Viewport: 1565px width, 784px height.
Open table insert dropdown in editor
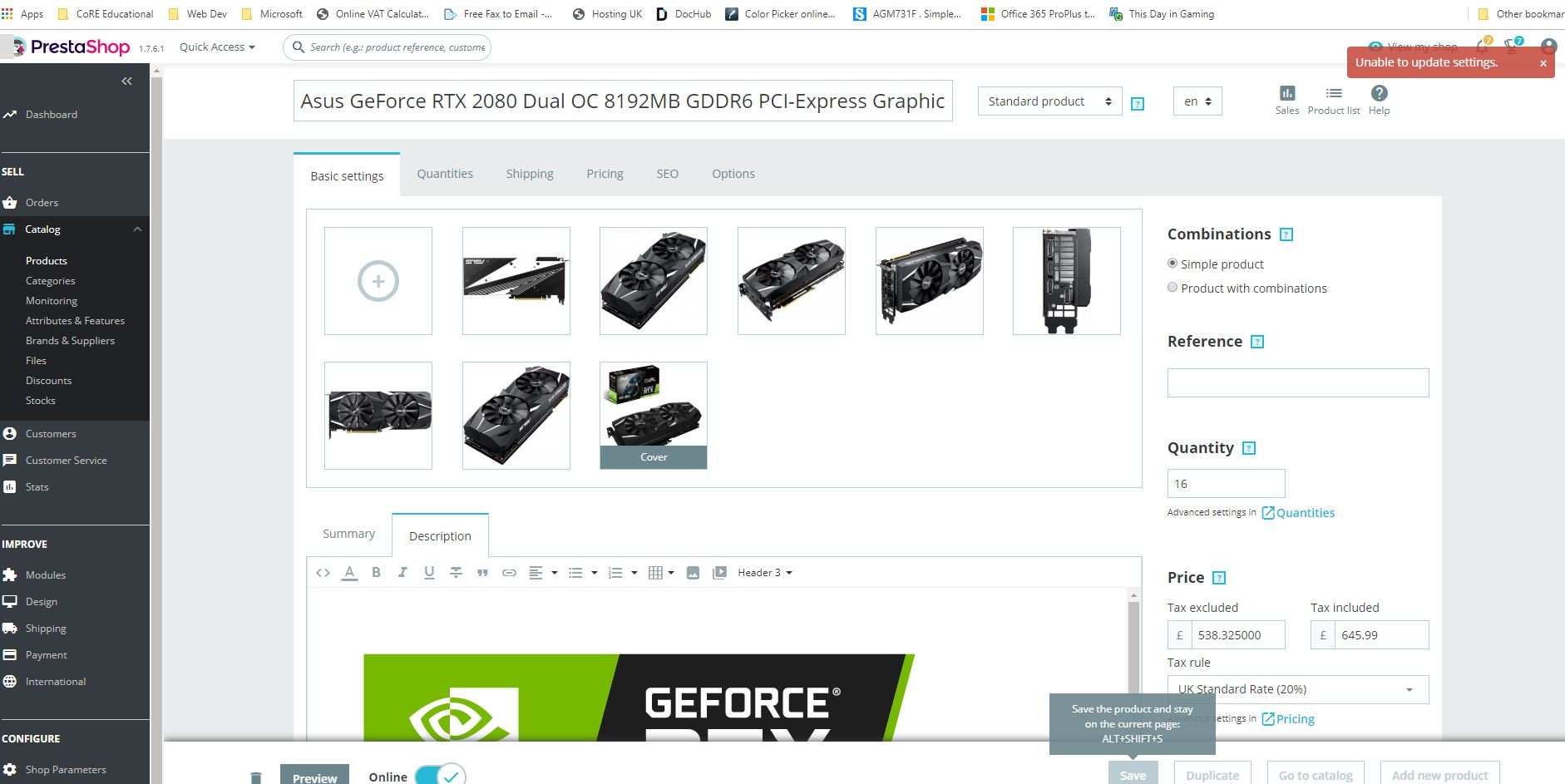(661, 573)
